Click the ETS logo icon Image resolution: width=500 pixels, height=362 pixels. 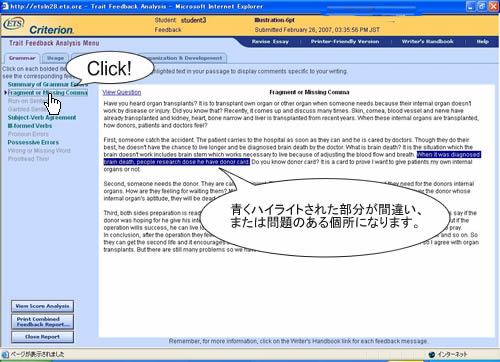pos(14,24)
